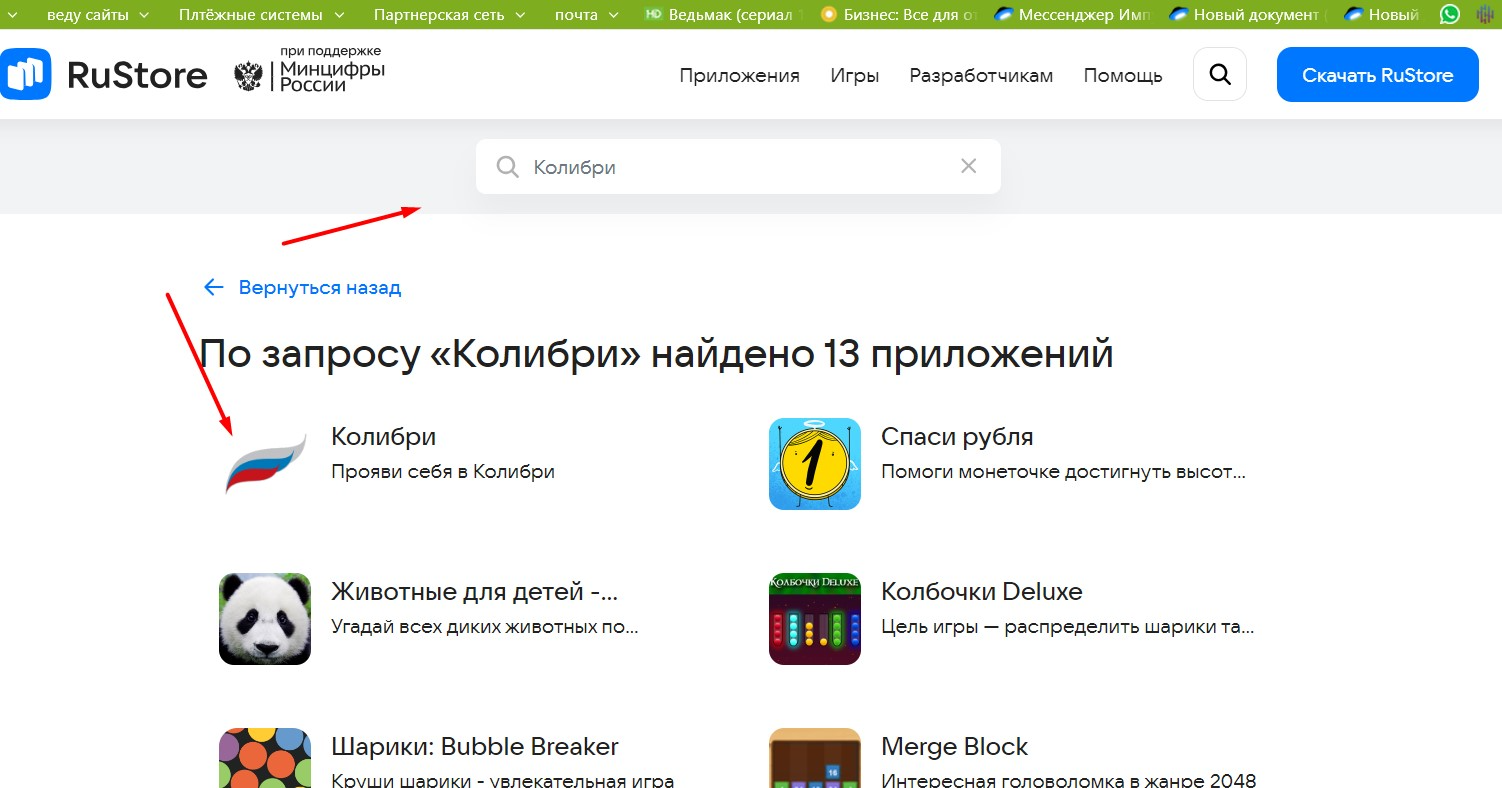Open the Merge Block app icon
Screen dimensions: 1502x788
click(x=815, y=758)
